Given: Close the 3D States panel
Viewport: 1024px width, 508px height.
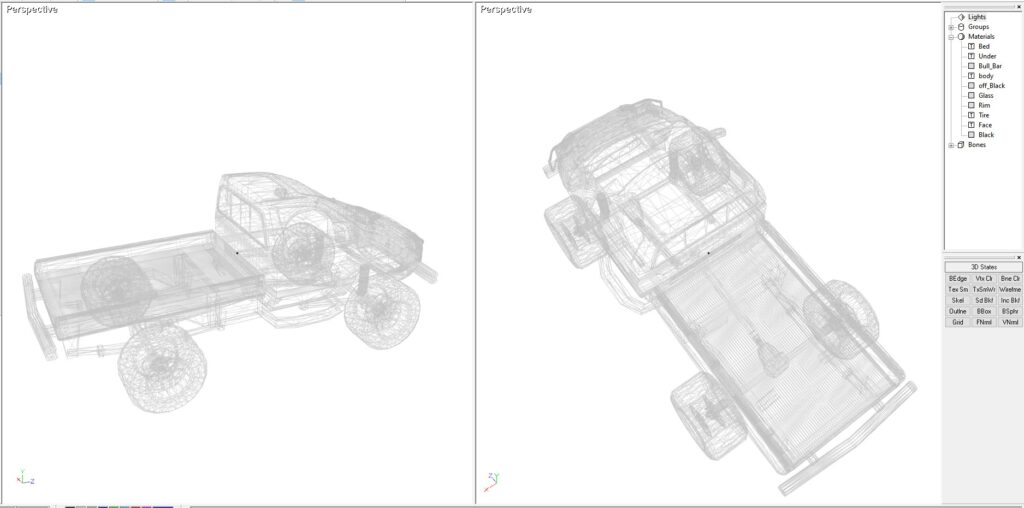Looking at the screenshot, I should click(x=1018, y=257).
